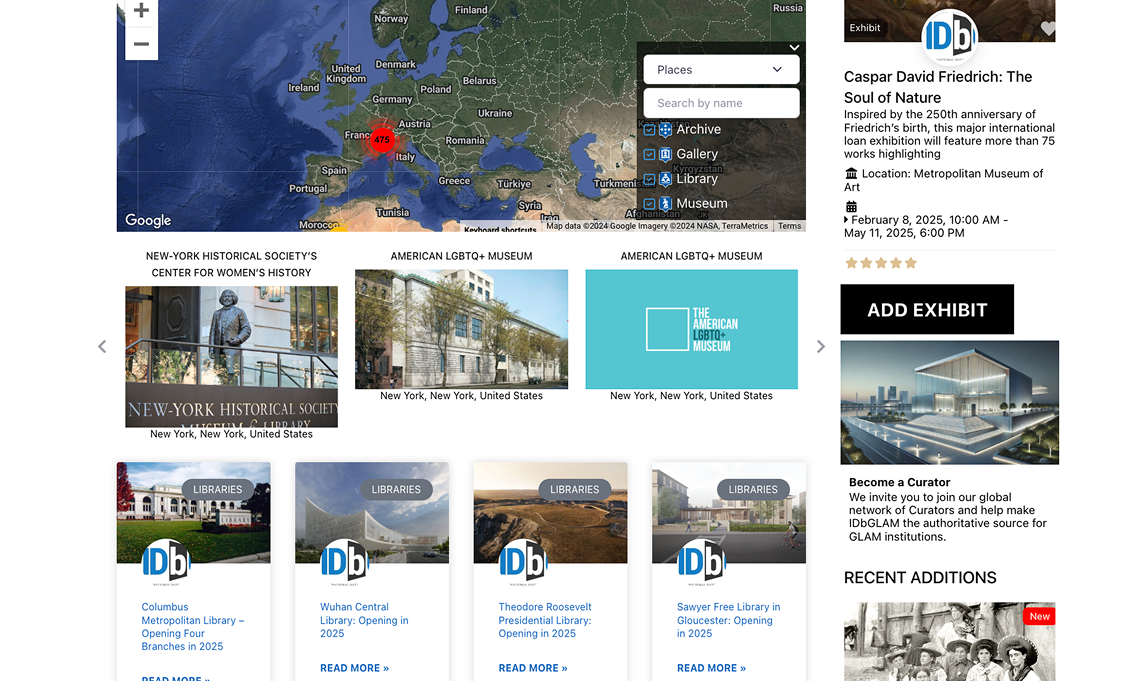Open Sawyer Free Library article link
The image size is (1131, 681).
pos(729,620)
